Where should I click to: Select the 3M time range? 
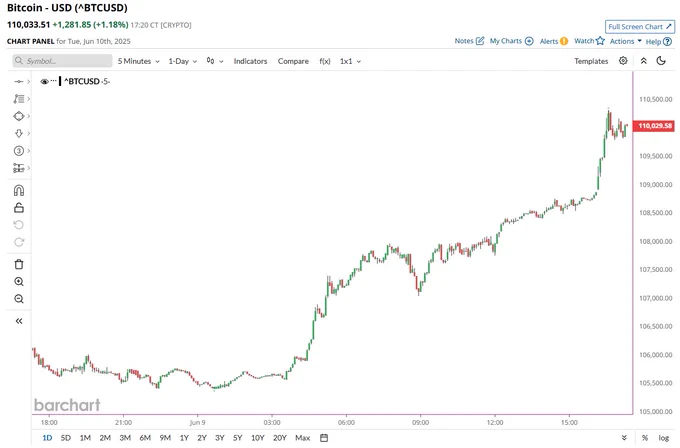coord(125,438)
